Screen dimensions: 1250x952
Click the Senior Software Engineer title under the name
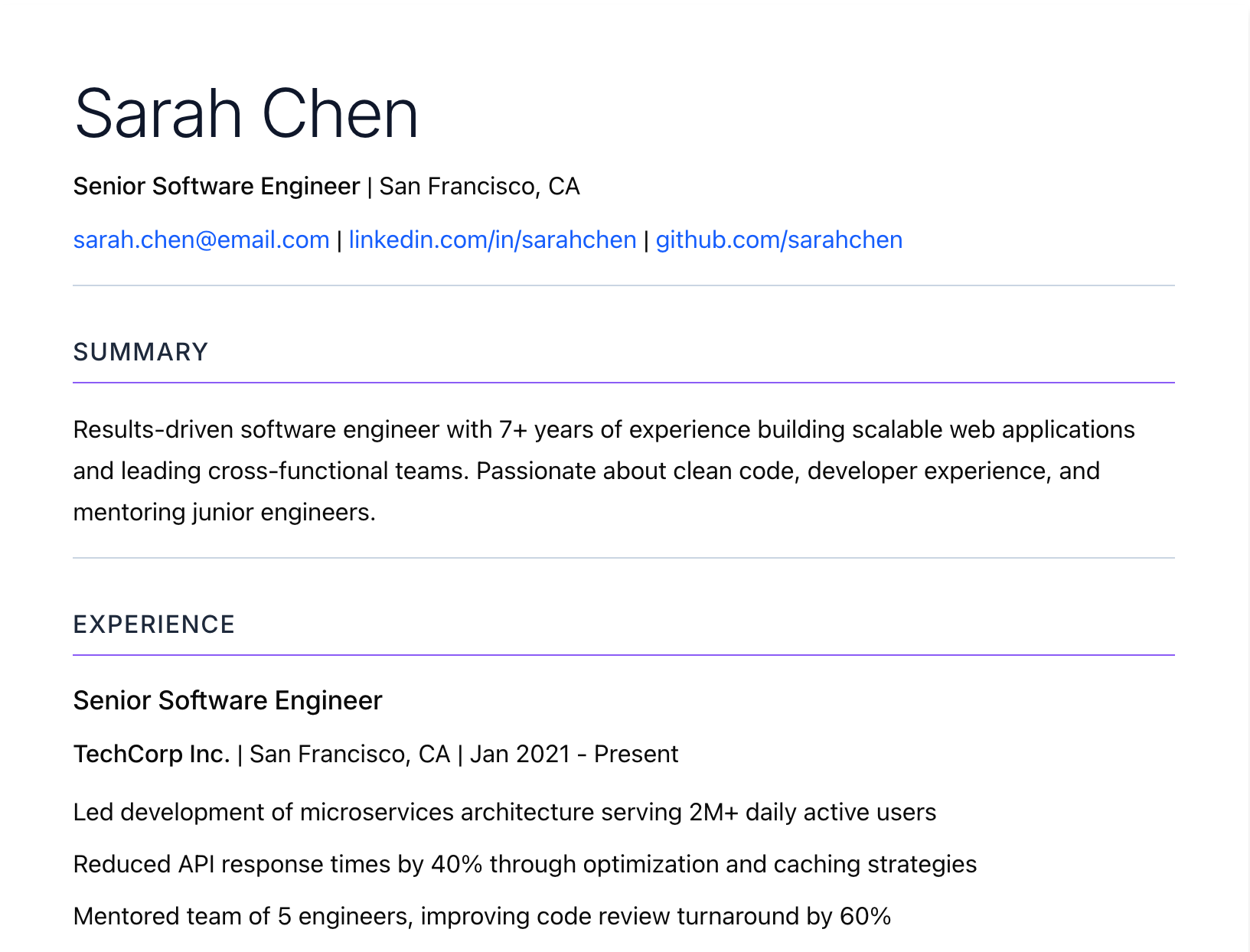pos(216,187)
